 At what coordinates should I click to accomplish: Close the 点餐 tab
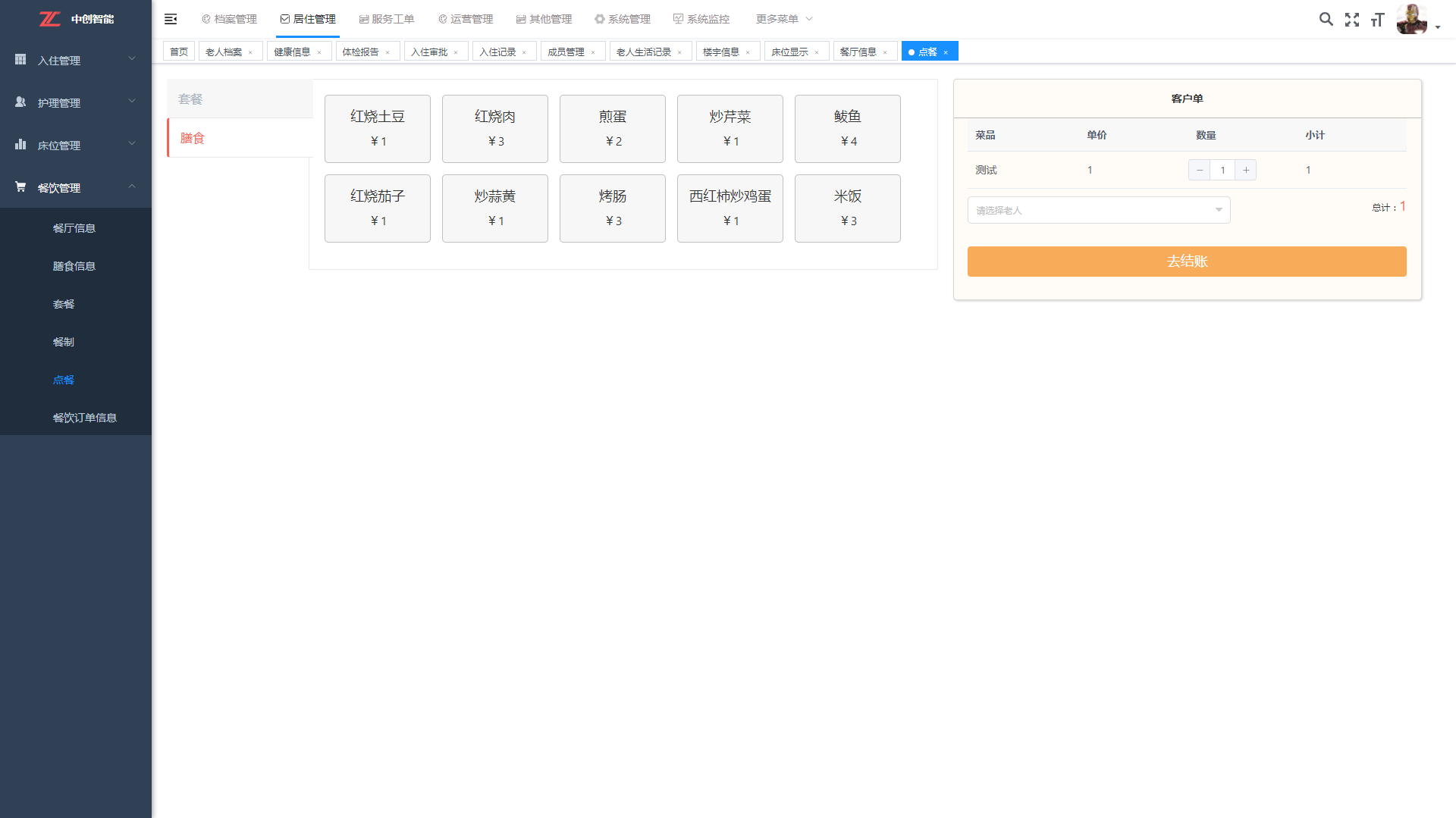coord(946,52)
